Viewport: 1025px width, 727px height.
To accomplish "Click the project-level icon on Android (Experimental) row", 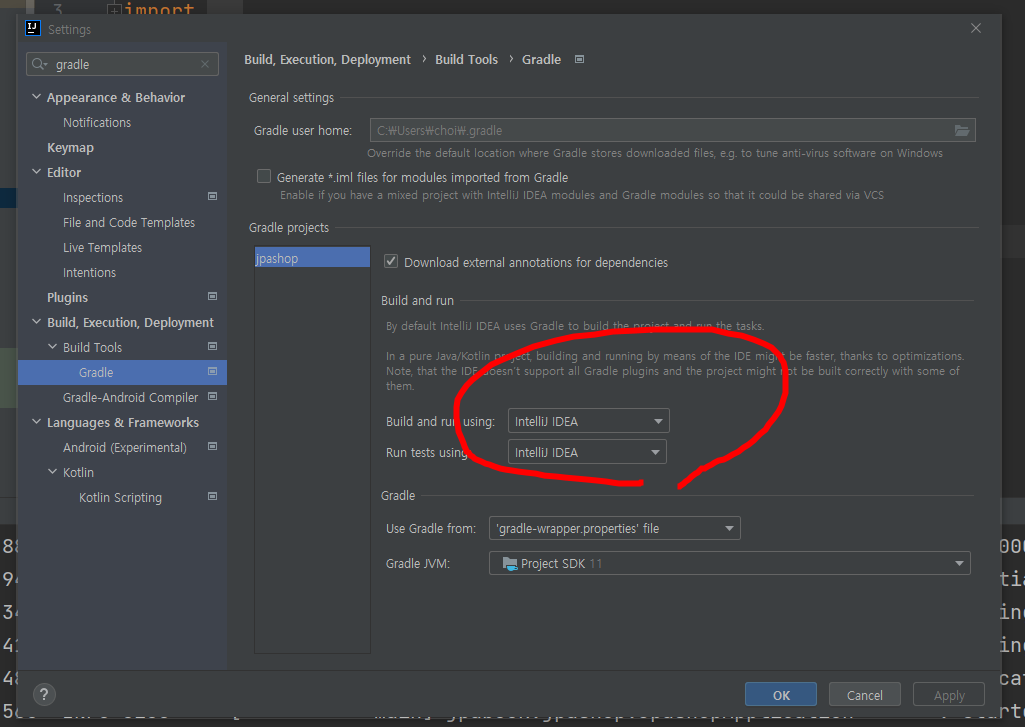I will click(x=212, y=447).
